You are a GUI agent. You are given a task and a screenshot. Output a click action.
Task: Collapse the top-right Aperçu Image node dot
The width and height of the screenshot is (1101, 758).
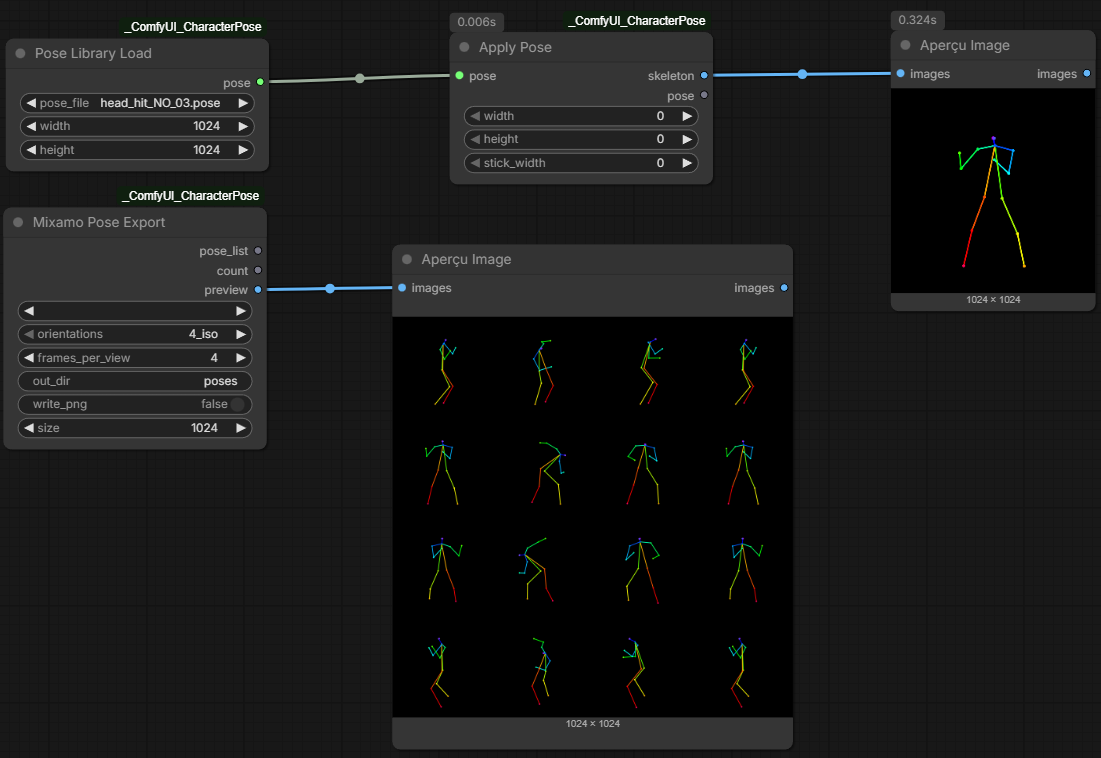905,45
